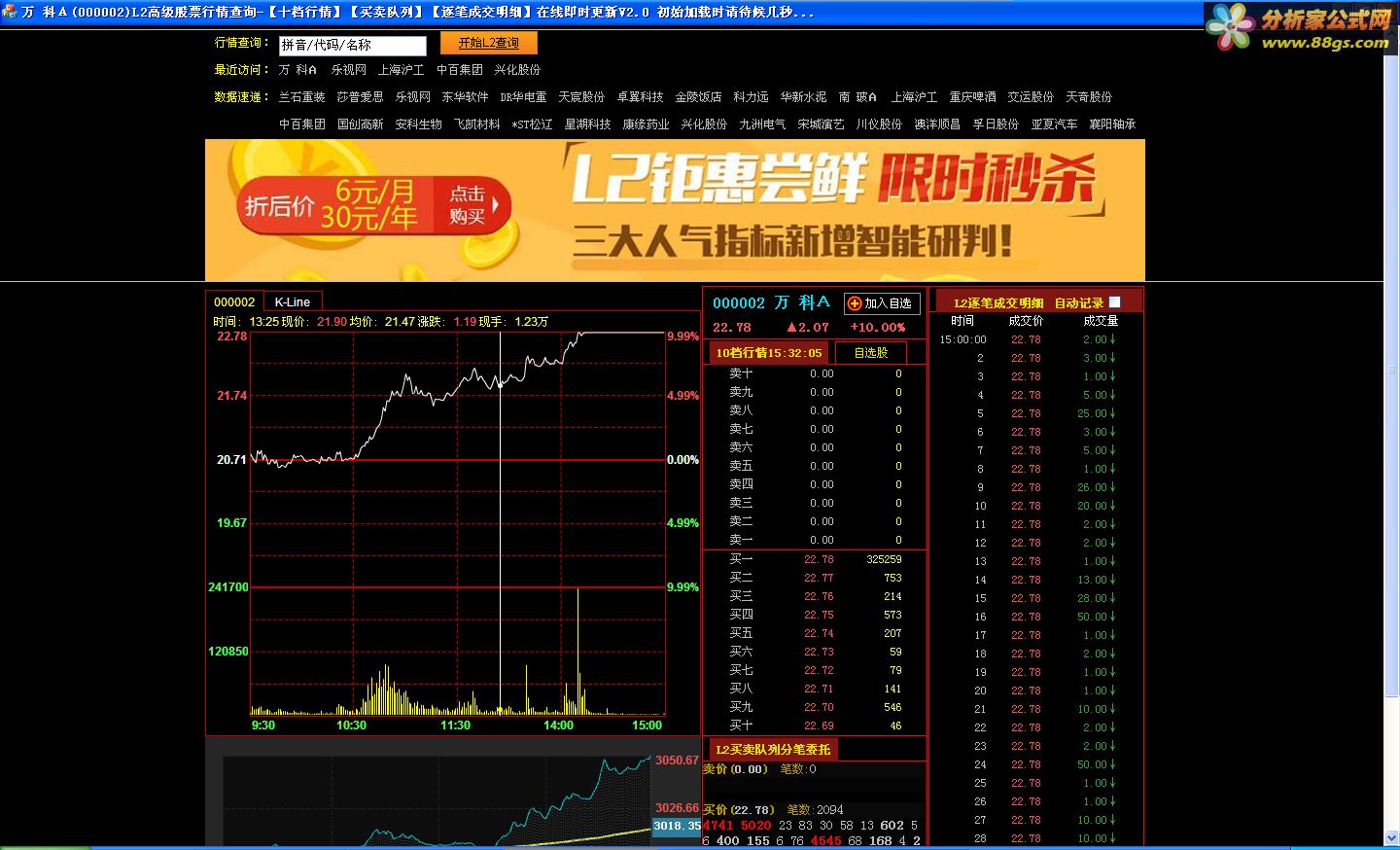The height and width of the screenshot is (850, 1400).
Task: Click the plus icon in 加入自选
Action: pos(855,303)
